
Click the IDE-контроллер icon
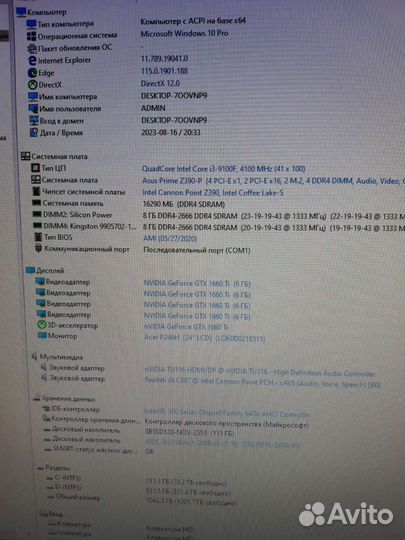pyautogui.click(x=45, y=409)
